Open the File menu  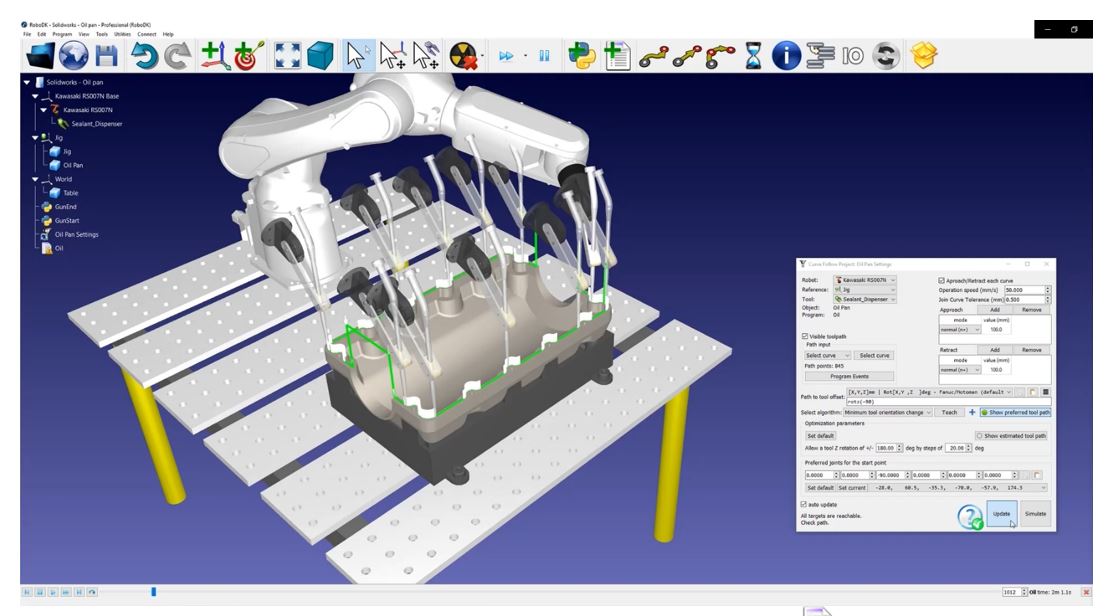click(x=27, y=34)
